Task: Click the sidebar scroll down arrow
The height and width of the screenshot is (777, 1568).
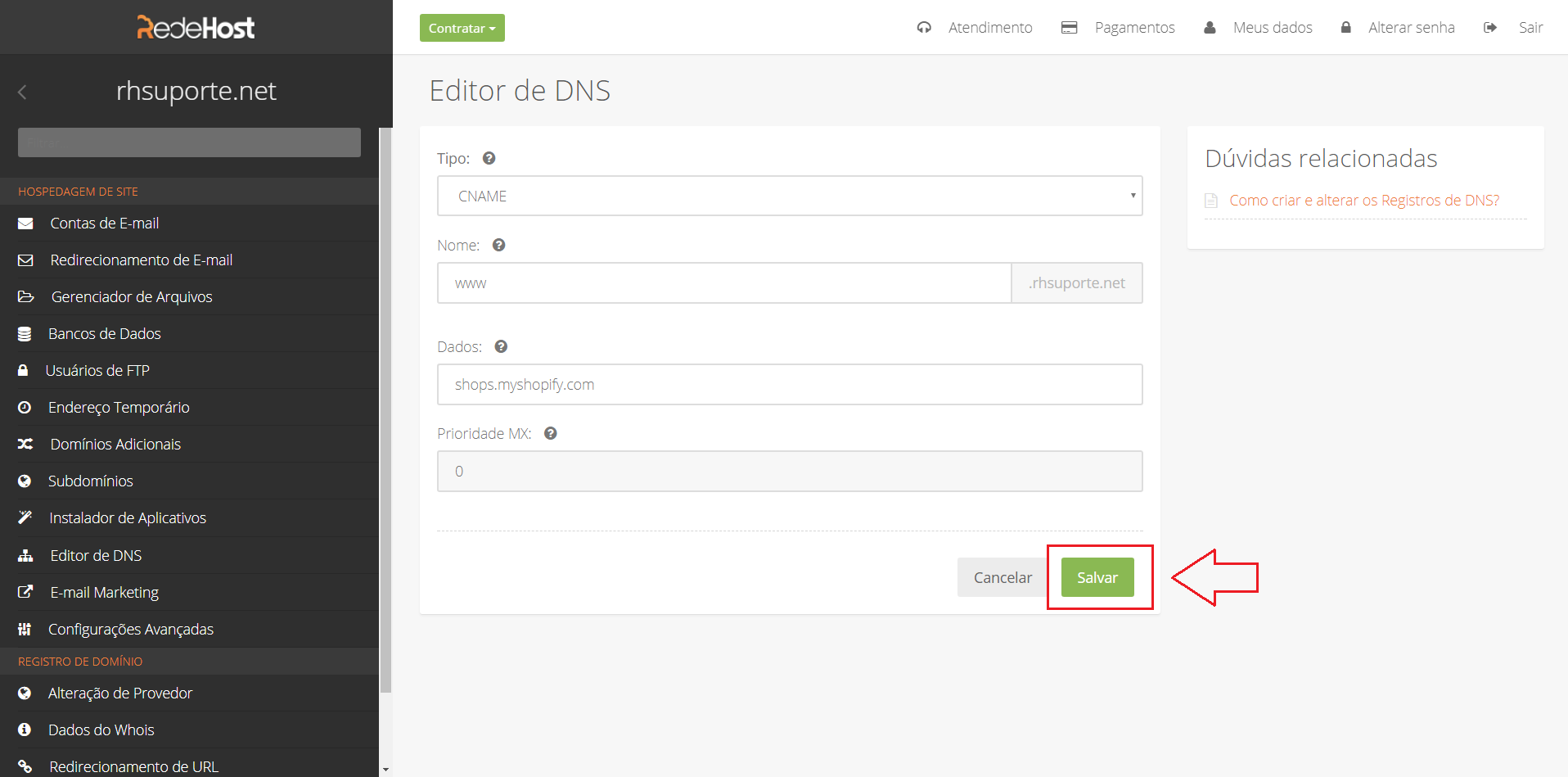Action: (385, 770)
